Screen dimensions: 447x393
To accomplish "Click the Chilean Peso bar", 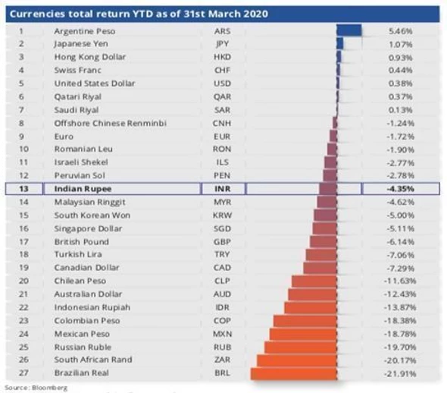I will (x=314, y=281).
